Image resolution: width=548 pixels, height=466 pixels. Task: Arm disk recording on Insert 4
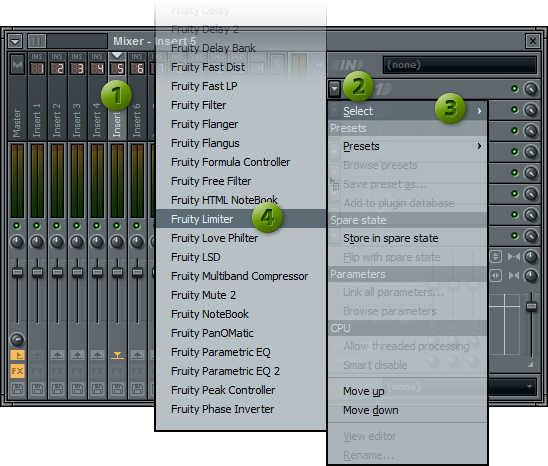tap(97, 389)
